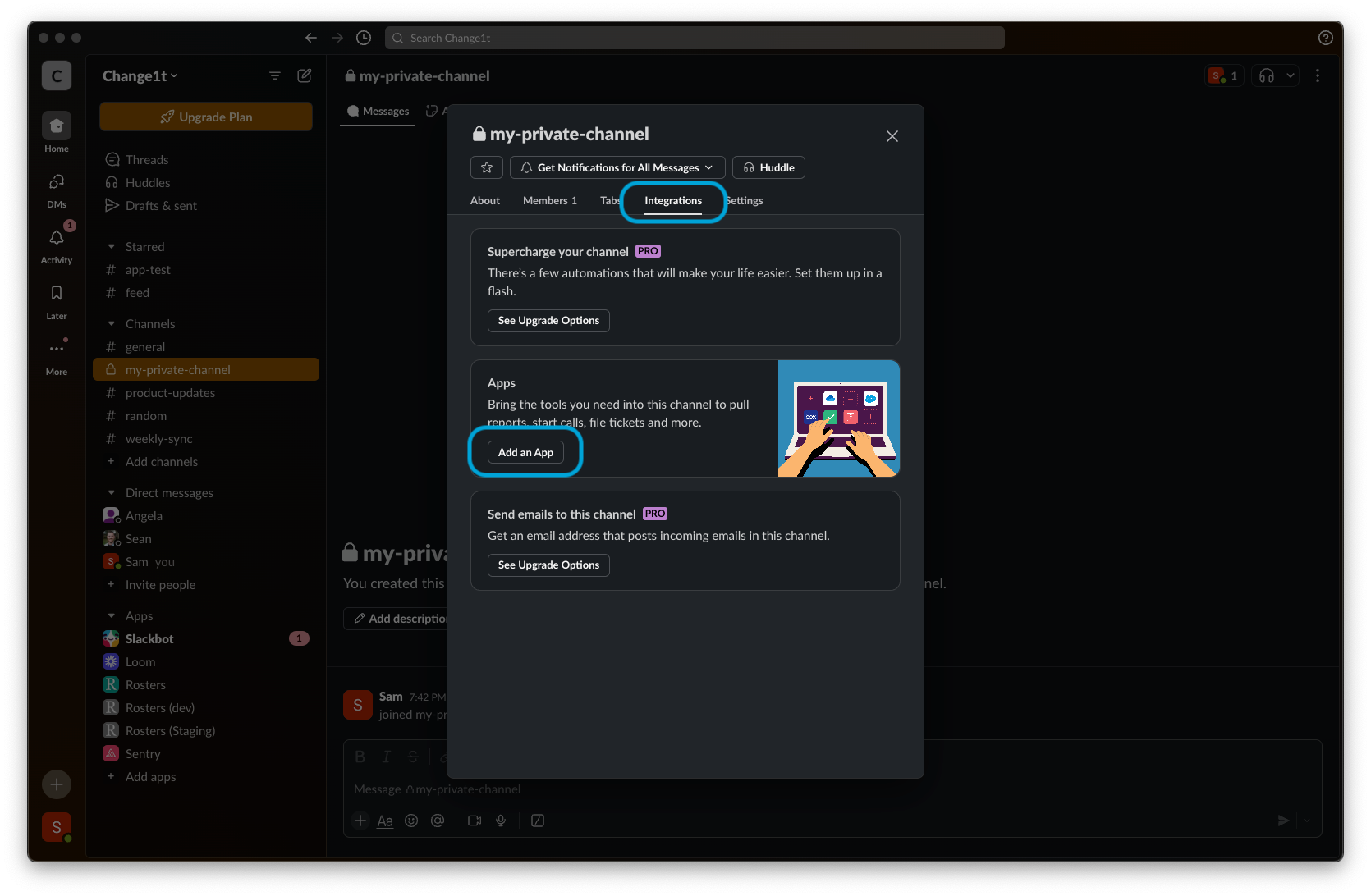1371x896 pixels.
Task: Switch to the About tab
Action: 485,200
